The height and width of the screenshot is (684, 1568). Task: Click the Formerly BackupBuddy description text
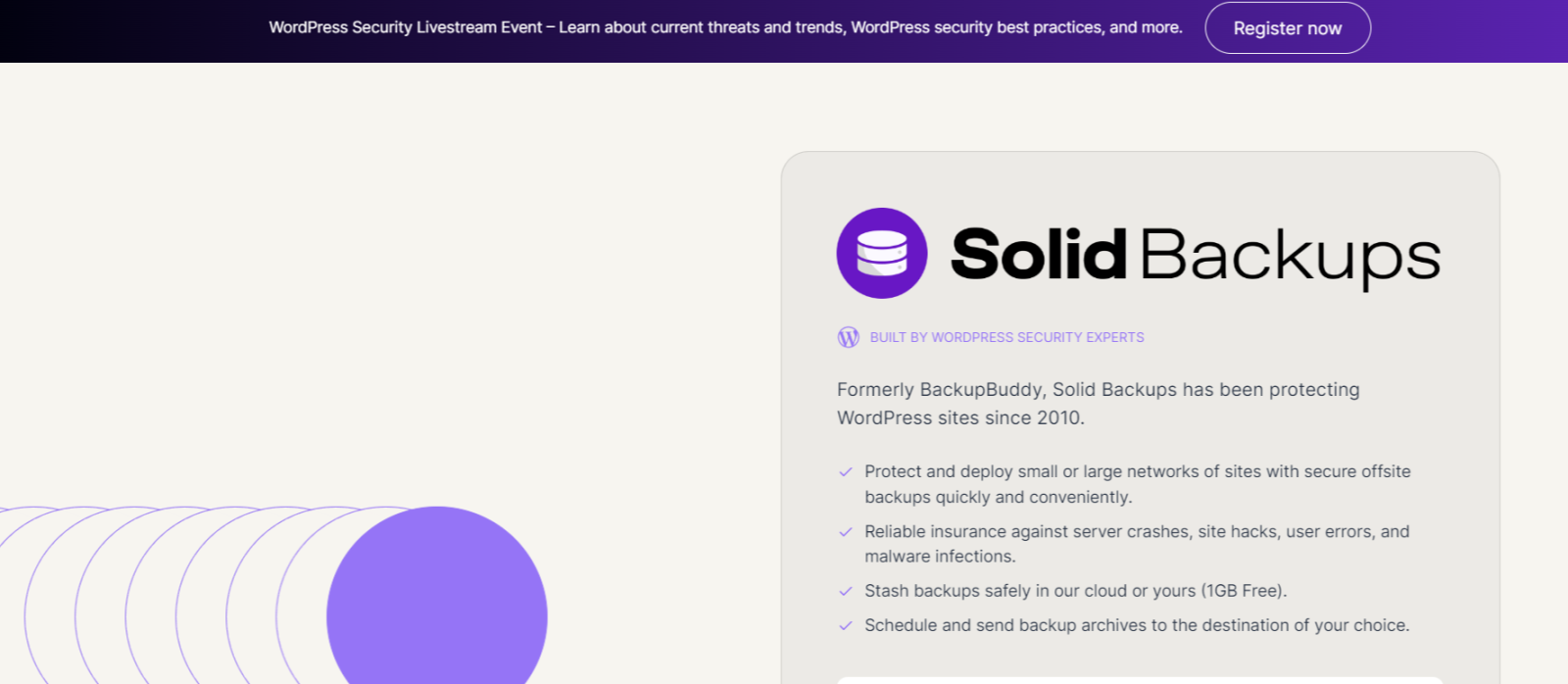click(x=1096, y=403)
